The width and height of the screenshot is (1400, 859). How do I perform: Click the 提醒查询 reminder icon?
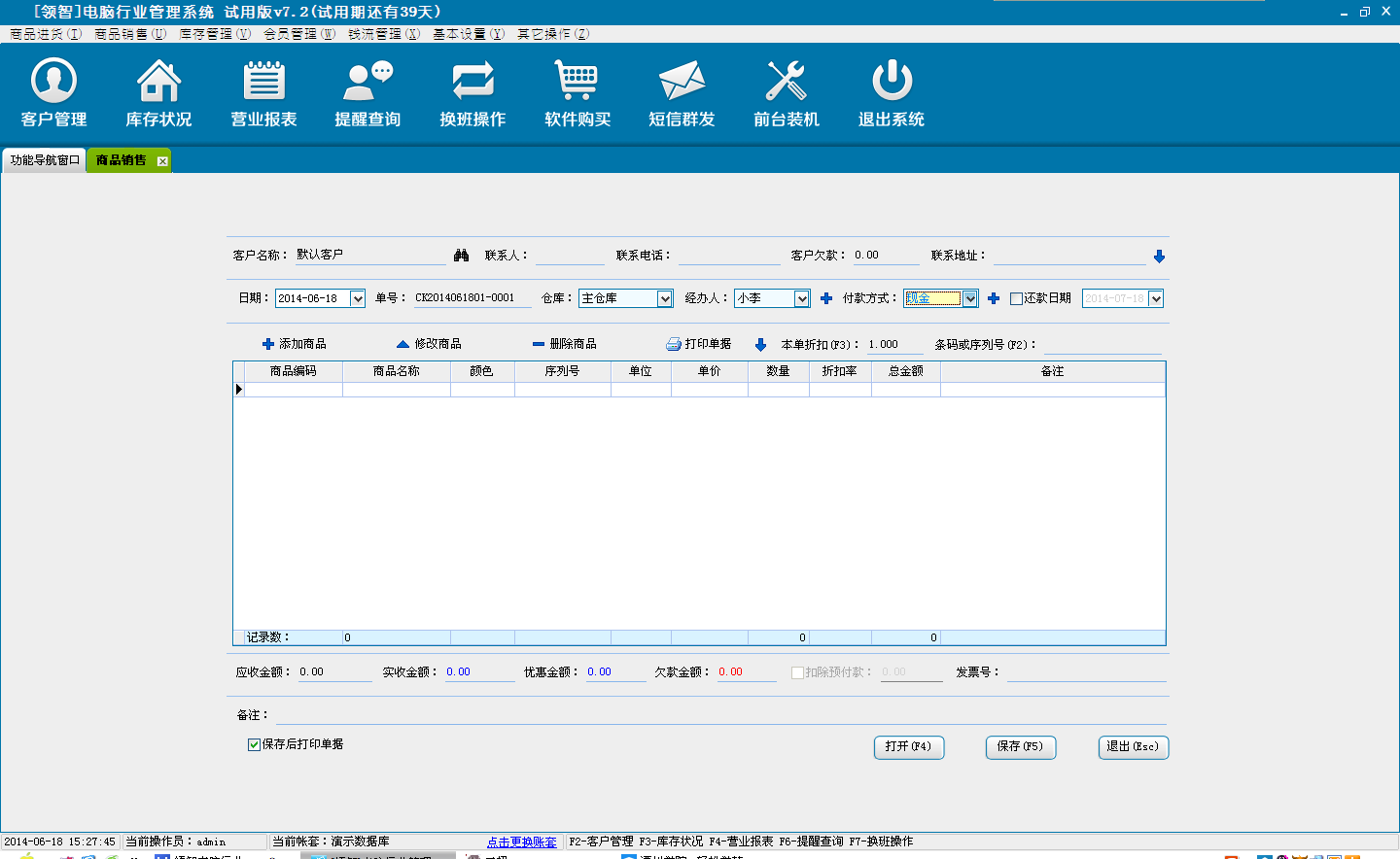(x=367, y=82)
